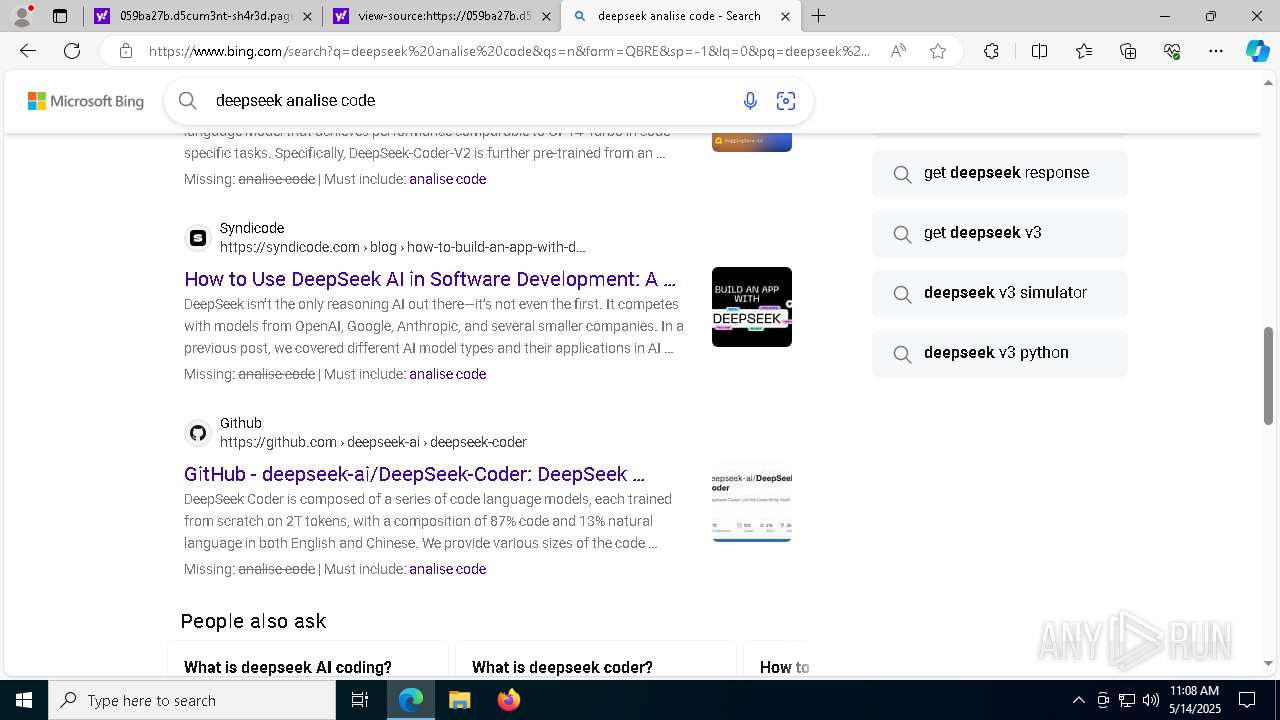View site information via the lock icon
This screenshot has height=720, width=1280.
pos(125,51)
